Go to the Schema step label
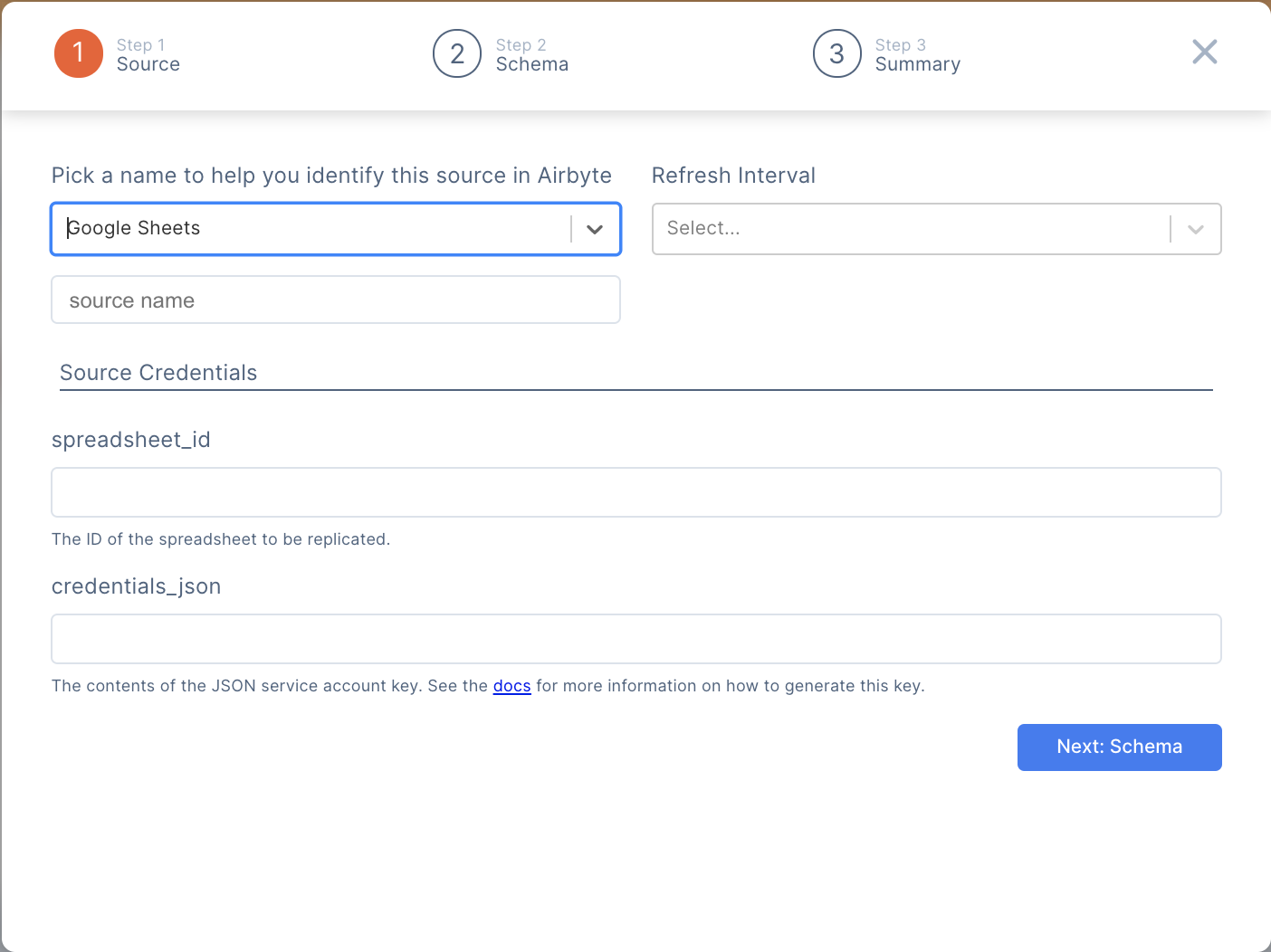The height and width of the screenshot is (952, 1271). (x=532, y=64)
